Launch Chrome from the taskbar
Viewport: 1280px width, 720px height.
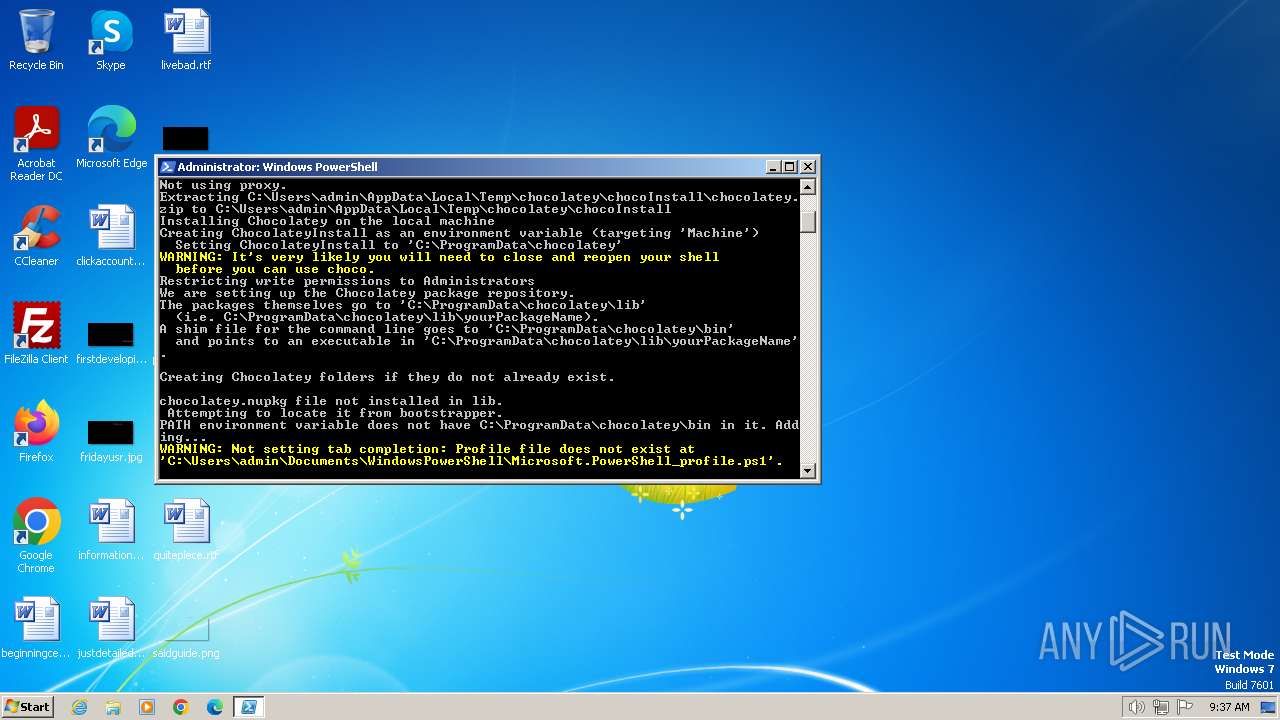(x=181, y=707)
